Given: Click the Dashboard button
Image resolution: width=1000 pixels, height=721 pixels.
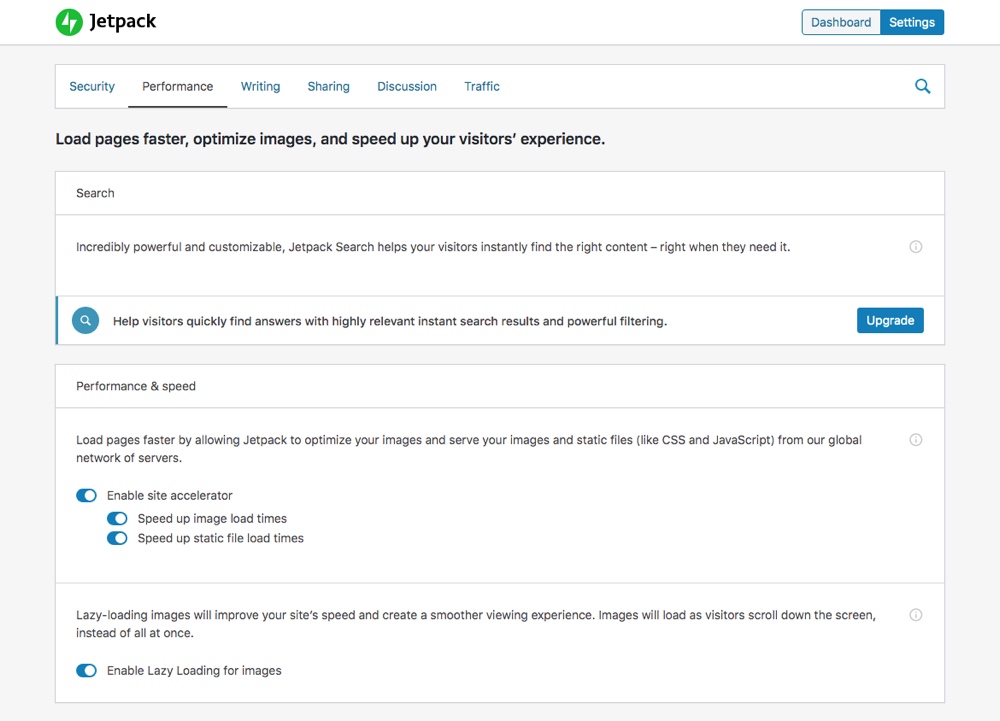Looking at the screenshot, I should click(841, 22).
